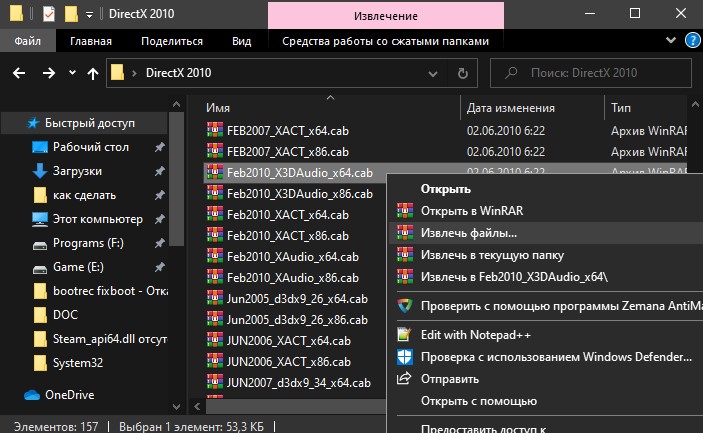Open Help via the question mark icon
The width and height of the screenshot is (703, 433).
(693, 40)
